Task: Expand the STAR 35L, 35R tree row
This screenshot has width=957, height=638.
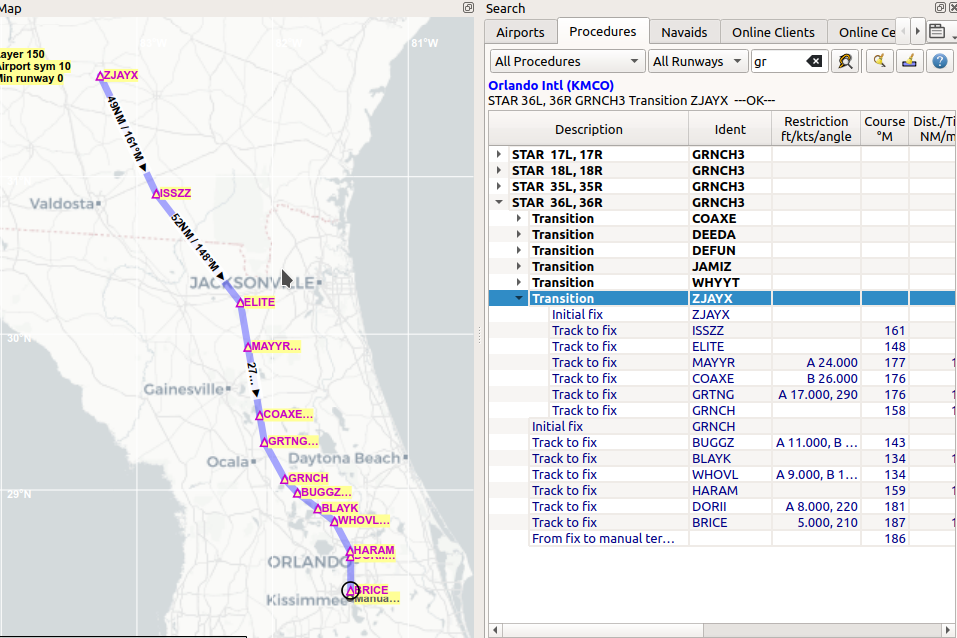Action: 499,186
